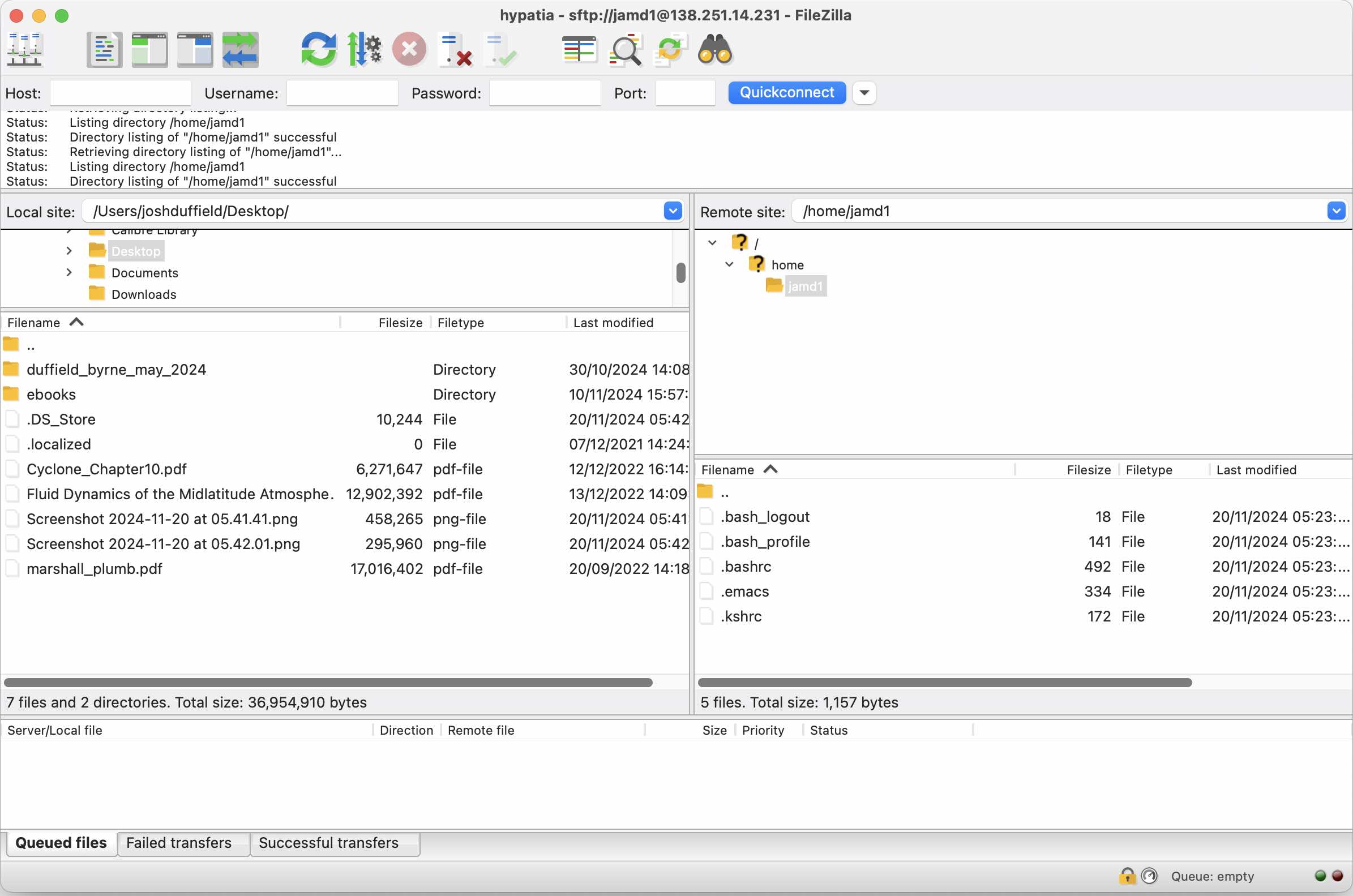Click remote file list horizontal scrollbar

tap(944, 682)
